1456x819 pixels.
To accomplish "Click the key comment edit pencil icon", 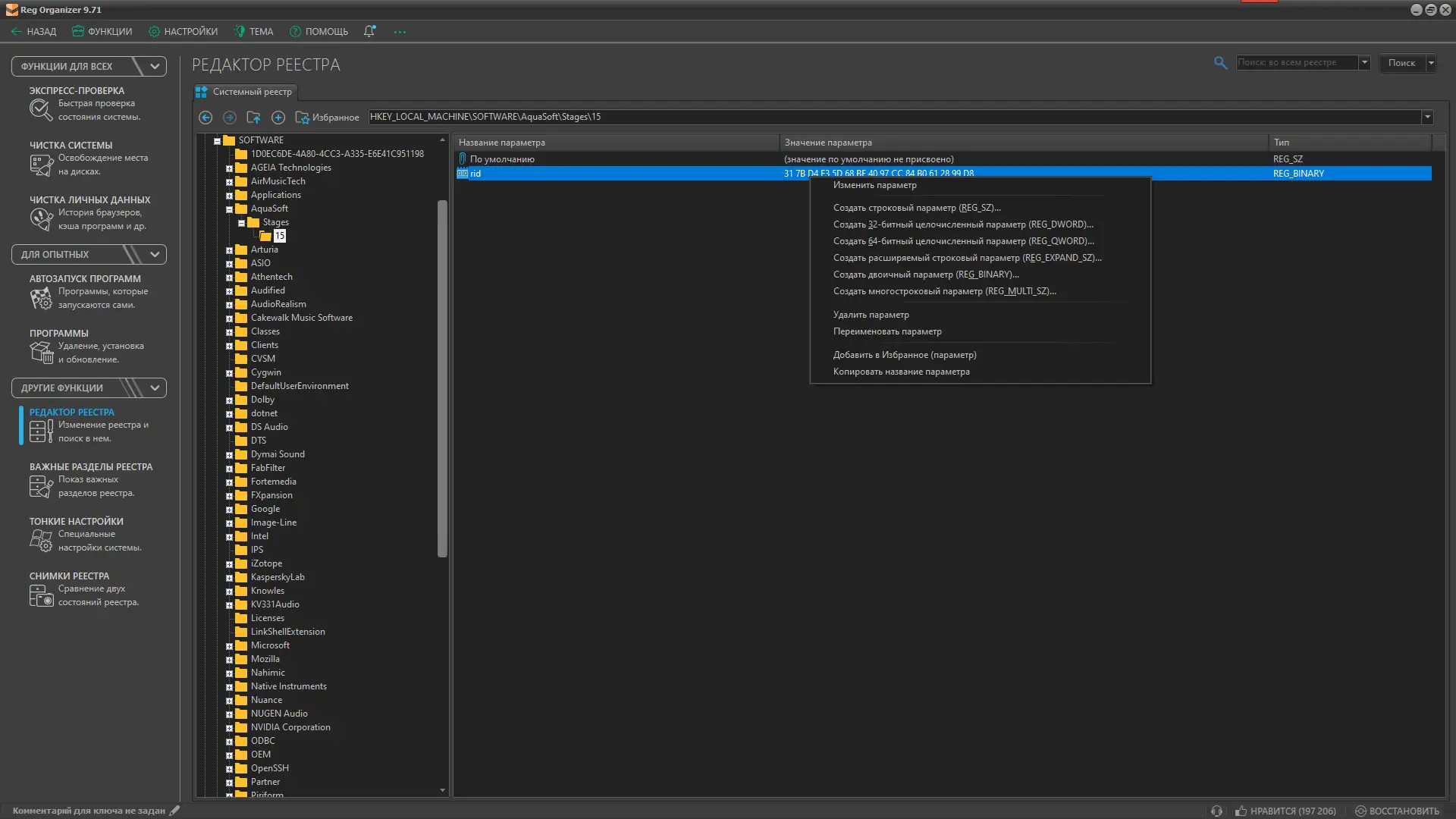I will pos(174,810).
